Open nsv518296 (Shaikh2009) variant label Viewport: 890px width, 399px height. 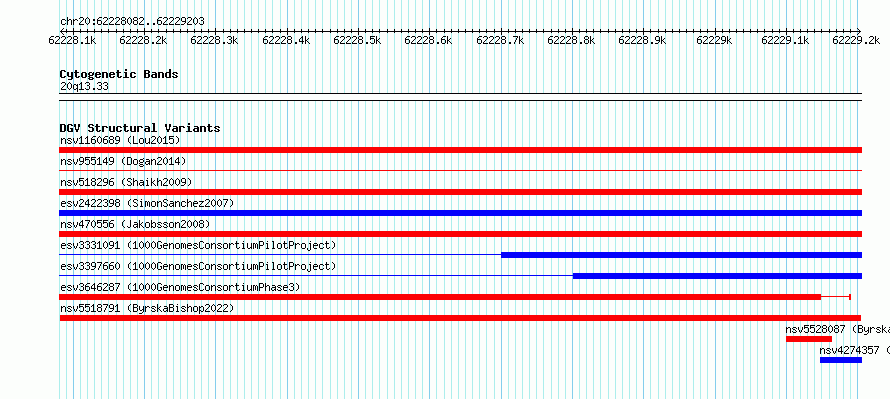pyautogui.click(x=126, y=182)
